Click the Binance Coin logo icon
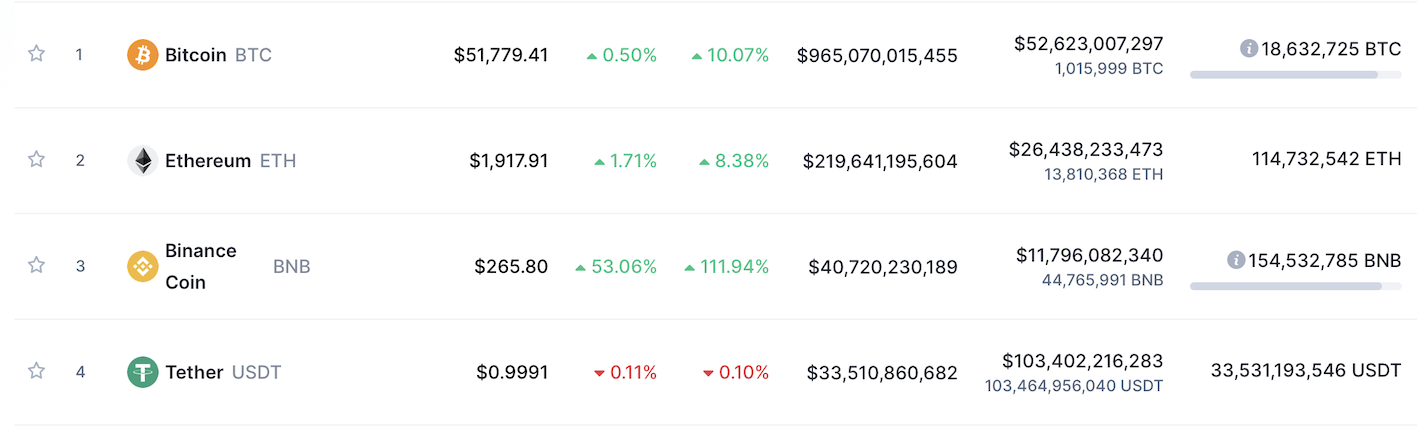The height and width of the screenshot is (431, 1417). 143,266
